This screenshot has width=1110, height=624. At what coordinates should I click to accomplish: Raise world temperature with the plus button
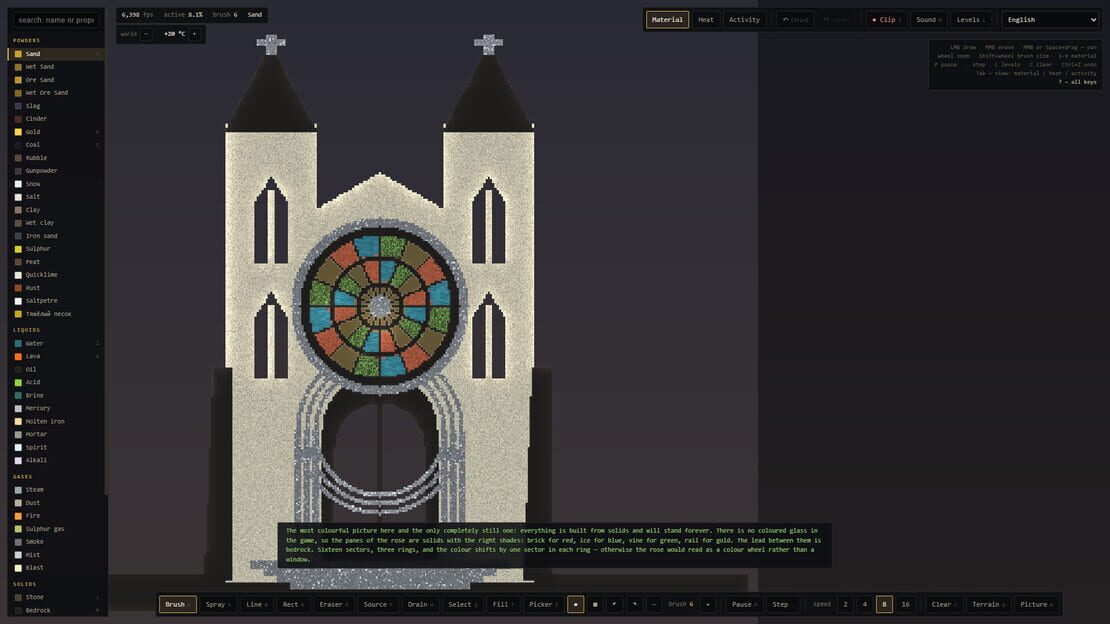(x=195, y=33)
